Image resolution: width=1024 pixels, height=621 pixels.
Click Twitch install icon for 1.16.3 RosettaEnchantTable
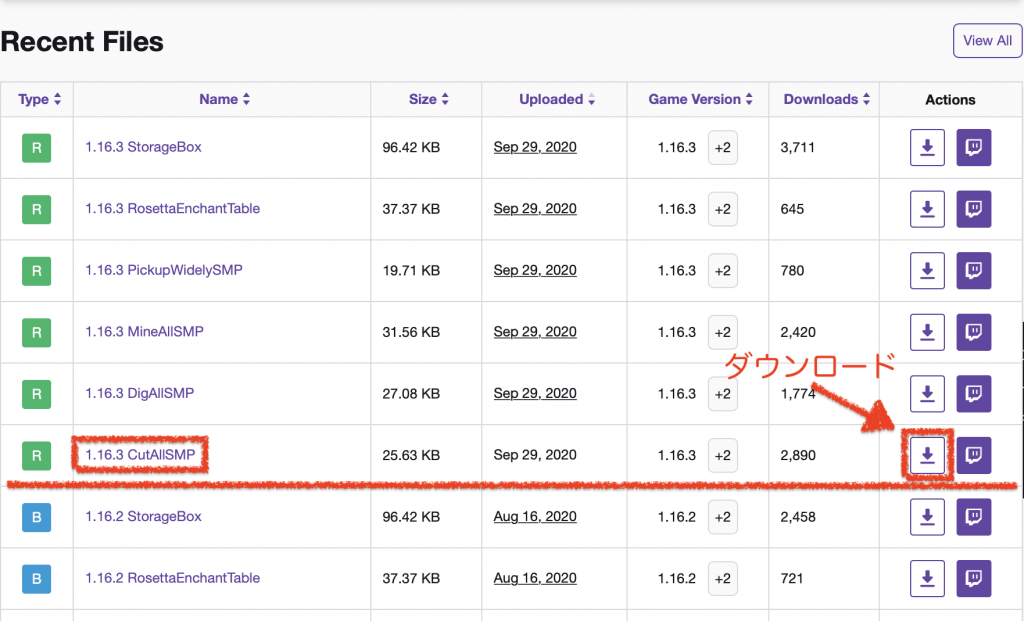(974, 209)
